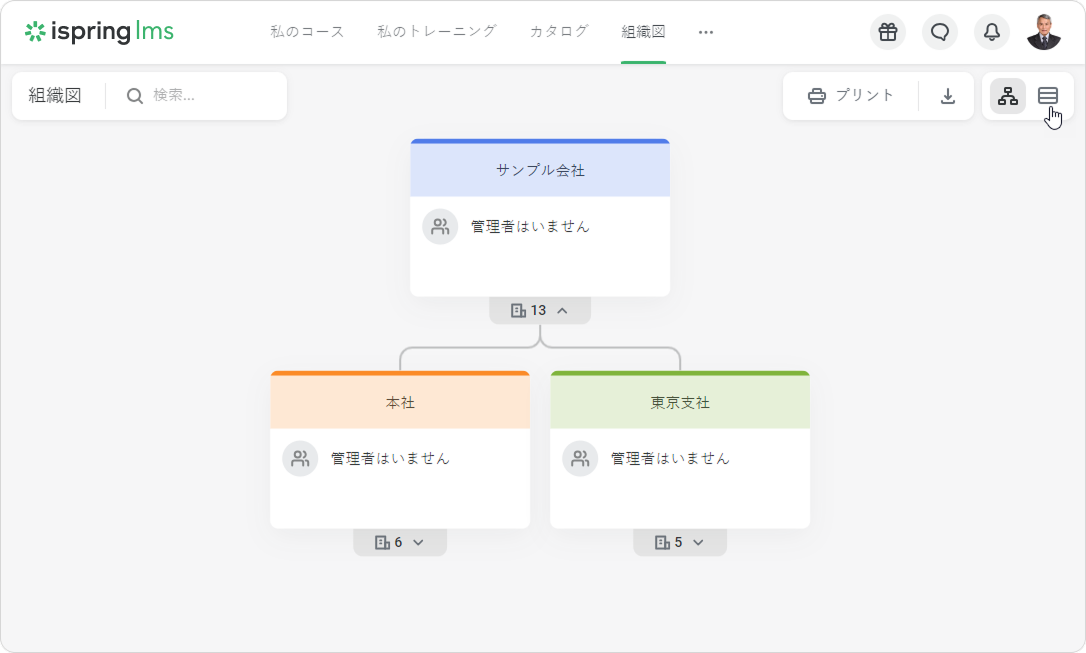Open the カタログ tab

tap(559, 32)
